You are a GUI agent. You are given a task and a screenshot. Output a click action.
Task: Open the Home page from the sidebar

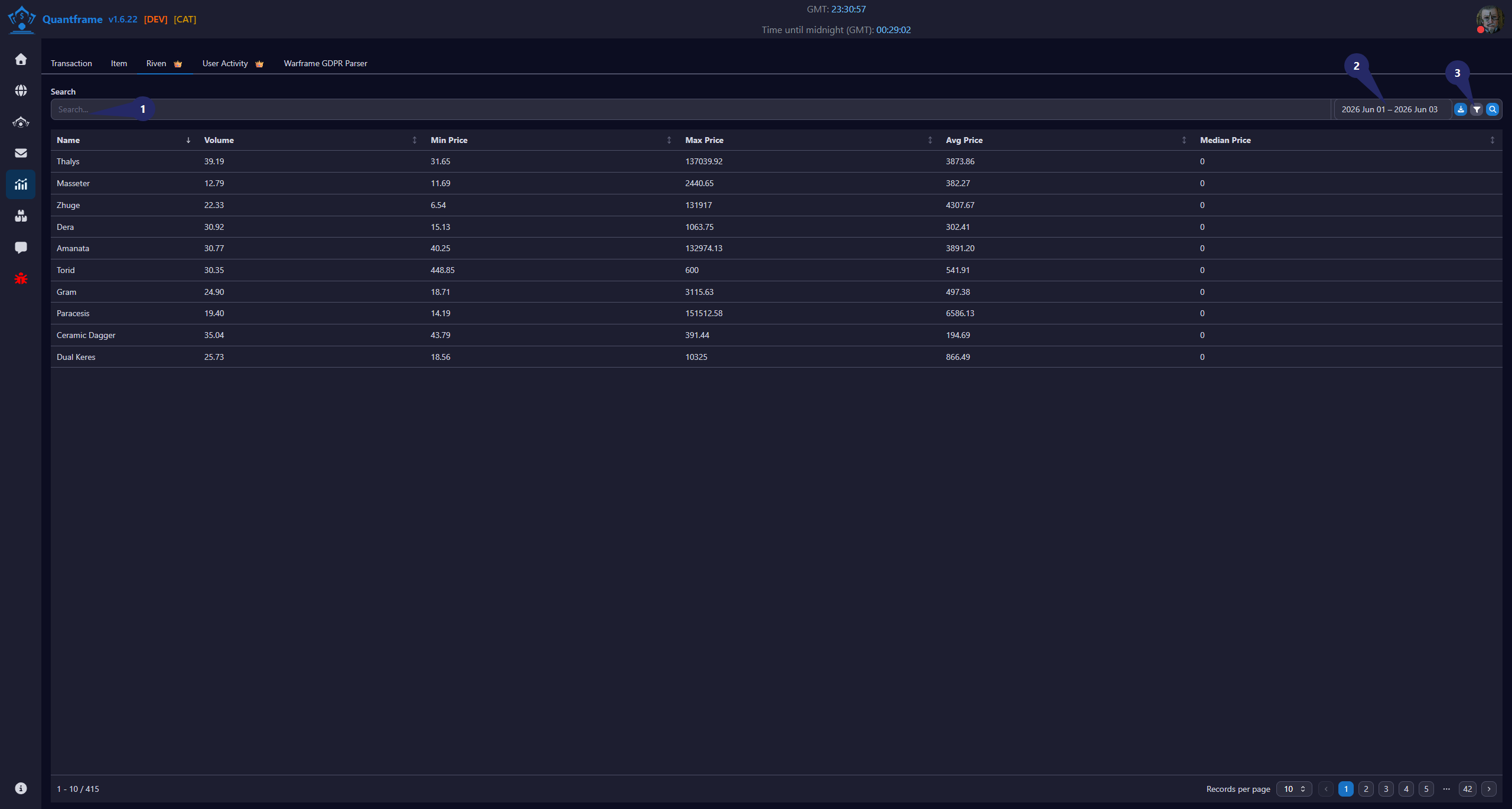21,59
